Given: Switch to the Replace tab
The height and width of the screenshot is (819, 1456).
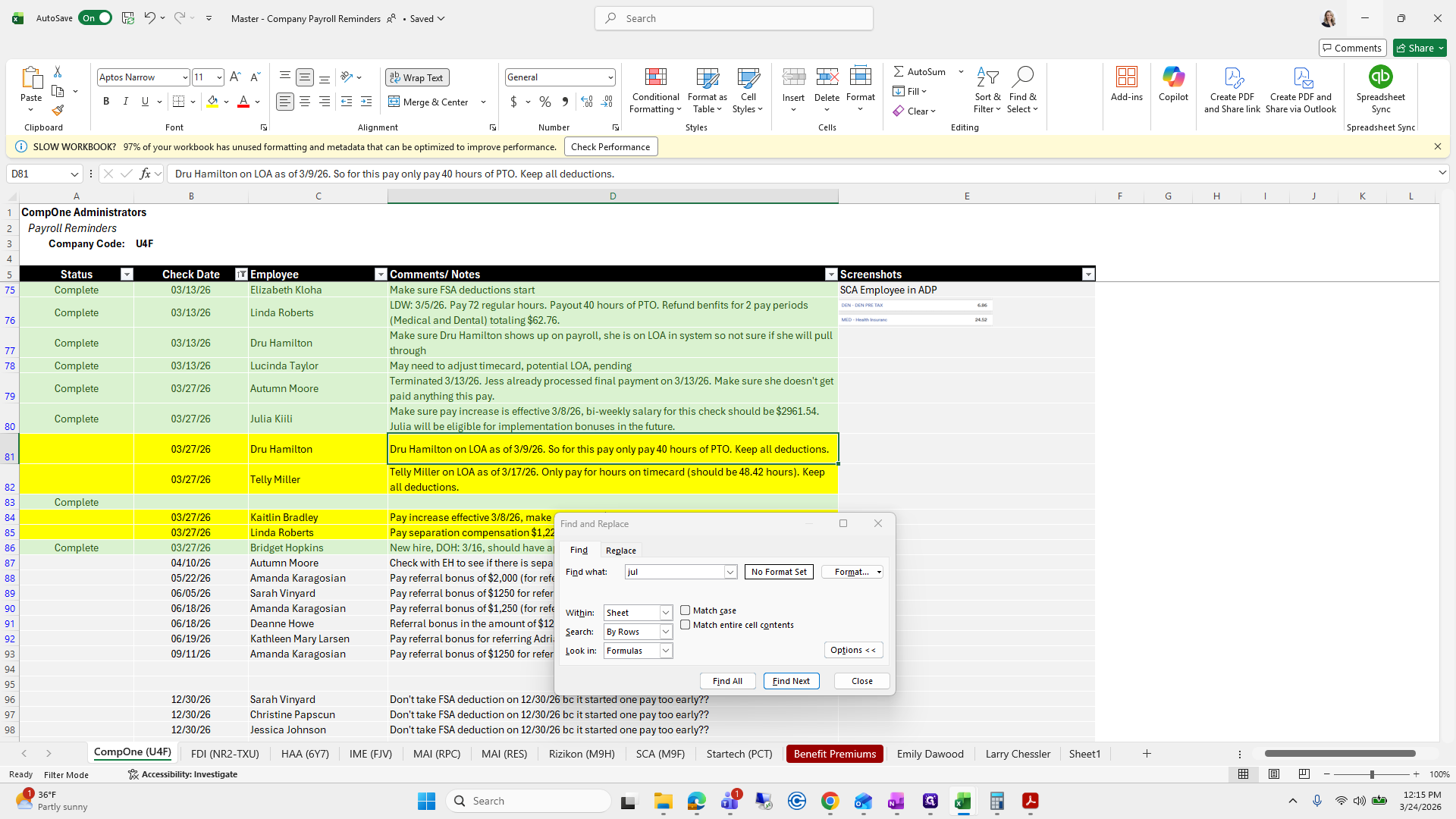Looking at the screenshot, I should 620,551.
